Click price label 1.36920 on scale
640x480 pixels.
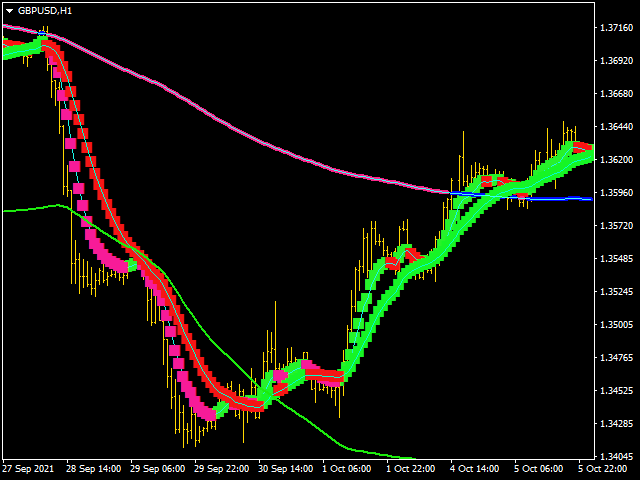click(616, 61)
